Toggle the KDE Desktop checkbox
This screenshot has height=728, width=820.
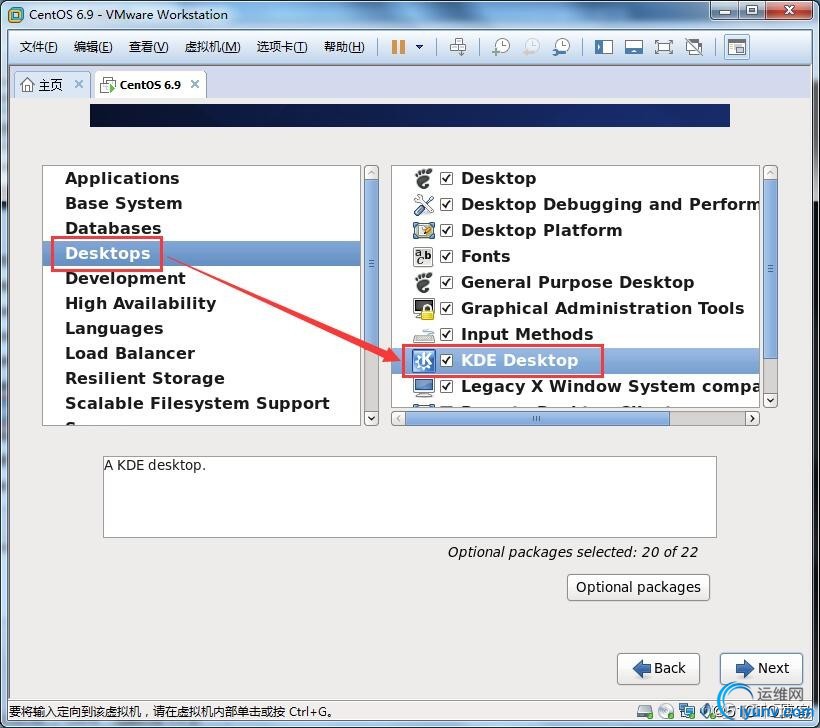(446, 360)
